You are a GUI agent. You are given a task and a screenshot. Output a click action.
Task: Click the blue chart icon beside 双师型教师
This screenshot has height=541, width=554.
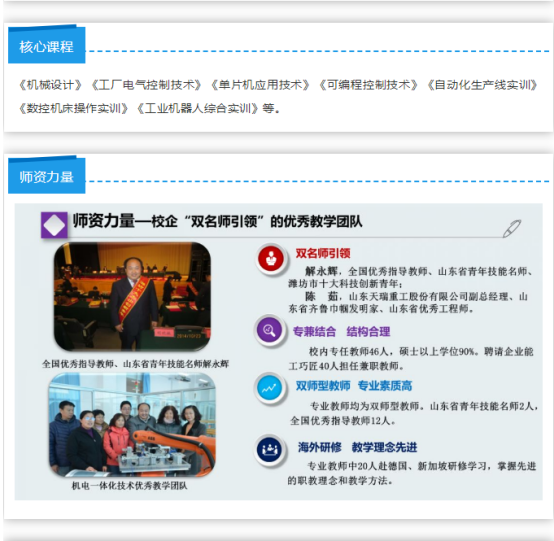pos(270,389)
